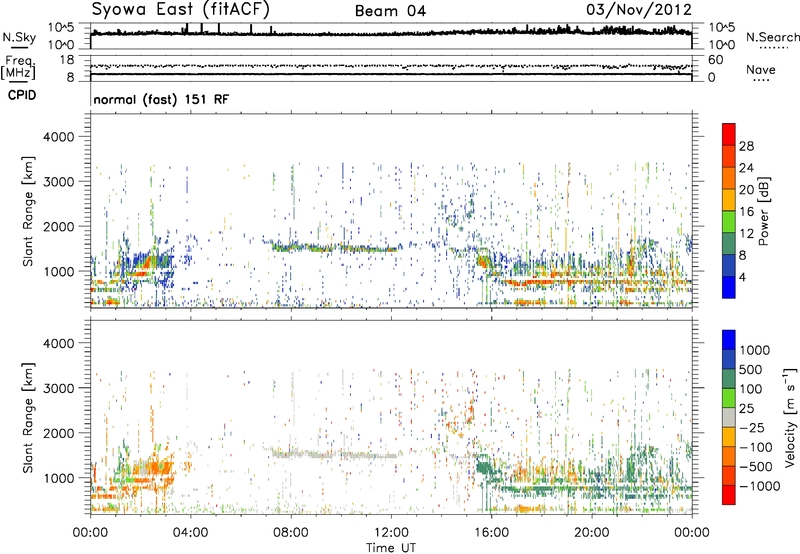Click the light green power colorbar segment
This screenshot has width=800, height=554.
(x=729, y=222)
